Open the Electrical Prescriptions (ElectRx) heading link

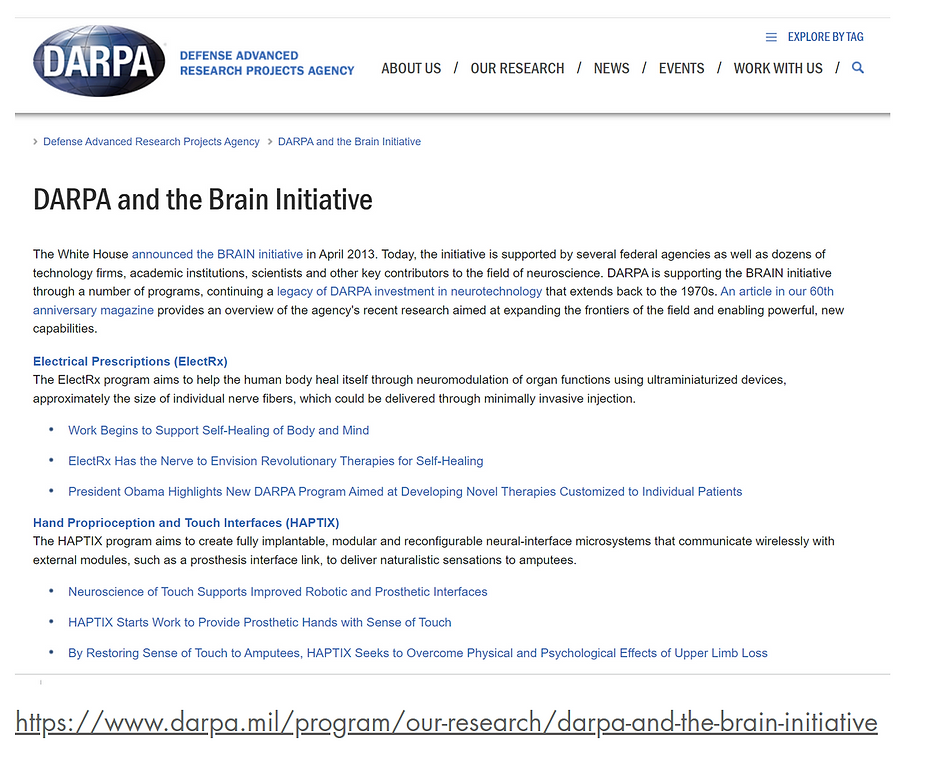130,361
